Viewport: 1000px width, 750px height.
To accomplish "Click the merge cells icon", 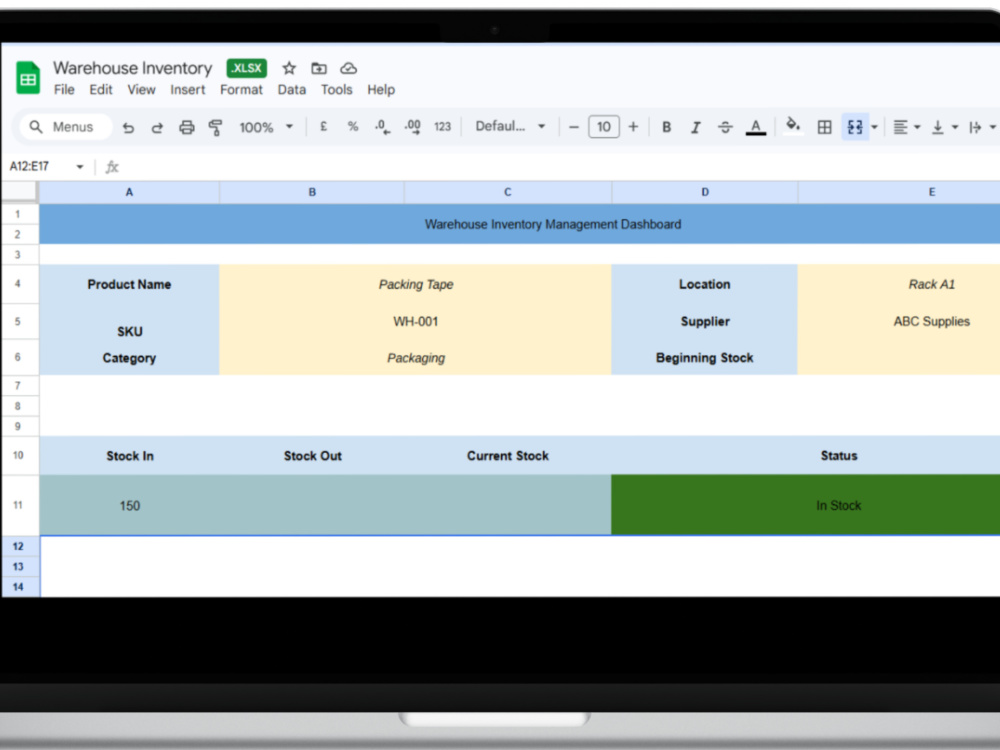I will tap(855, 127).
